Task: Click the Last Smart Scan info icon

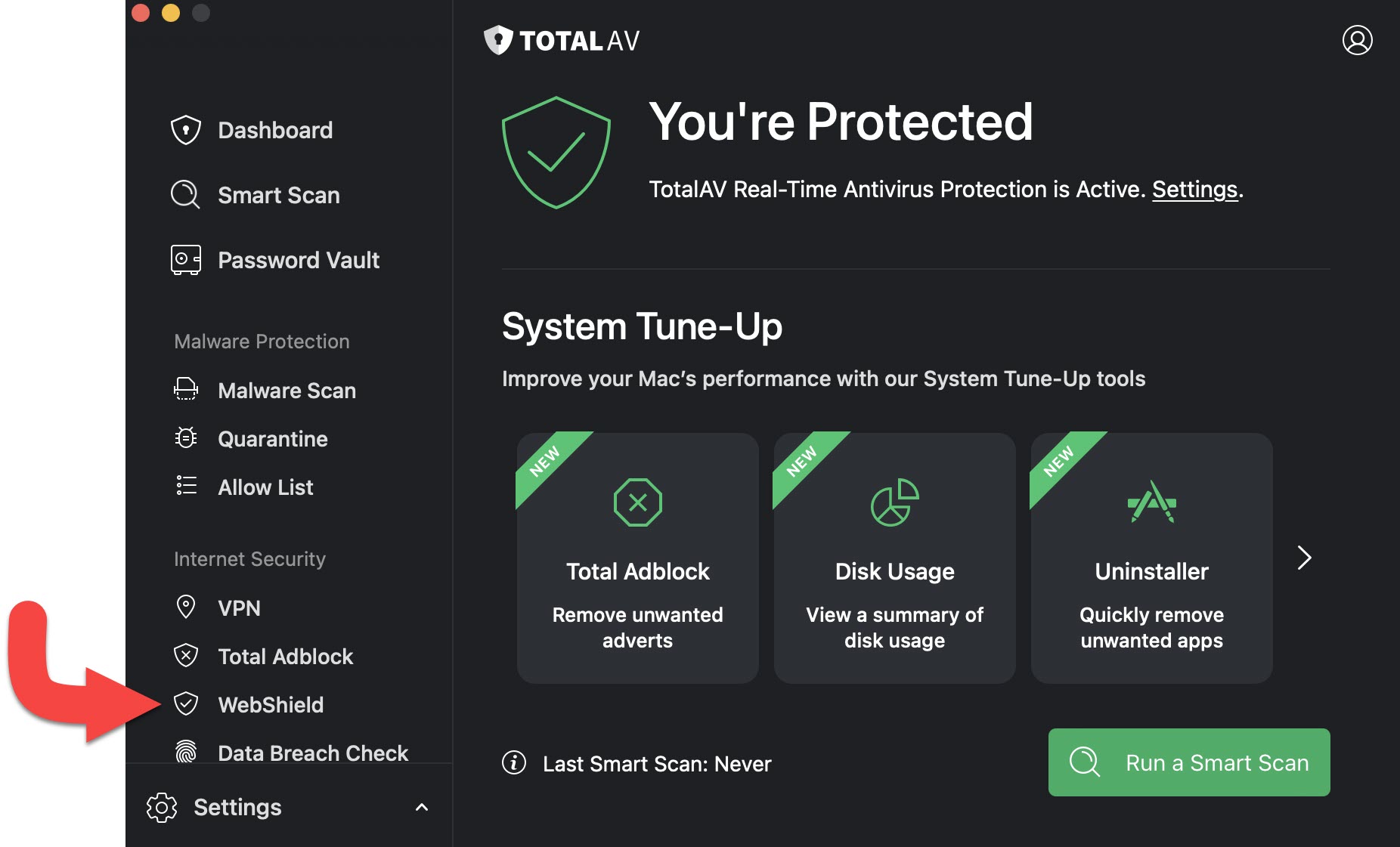Action: tap(514, 763)
